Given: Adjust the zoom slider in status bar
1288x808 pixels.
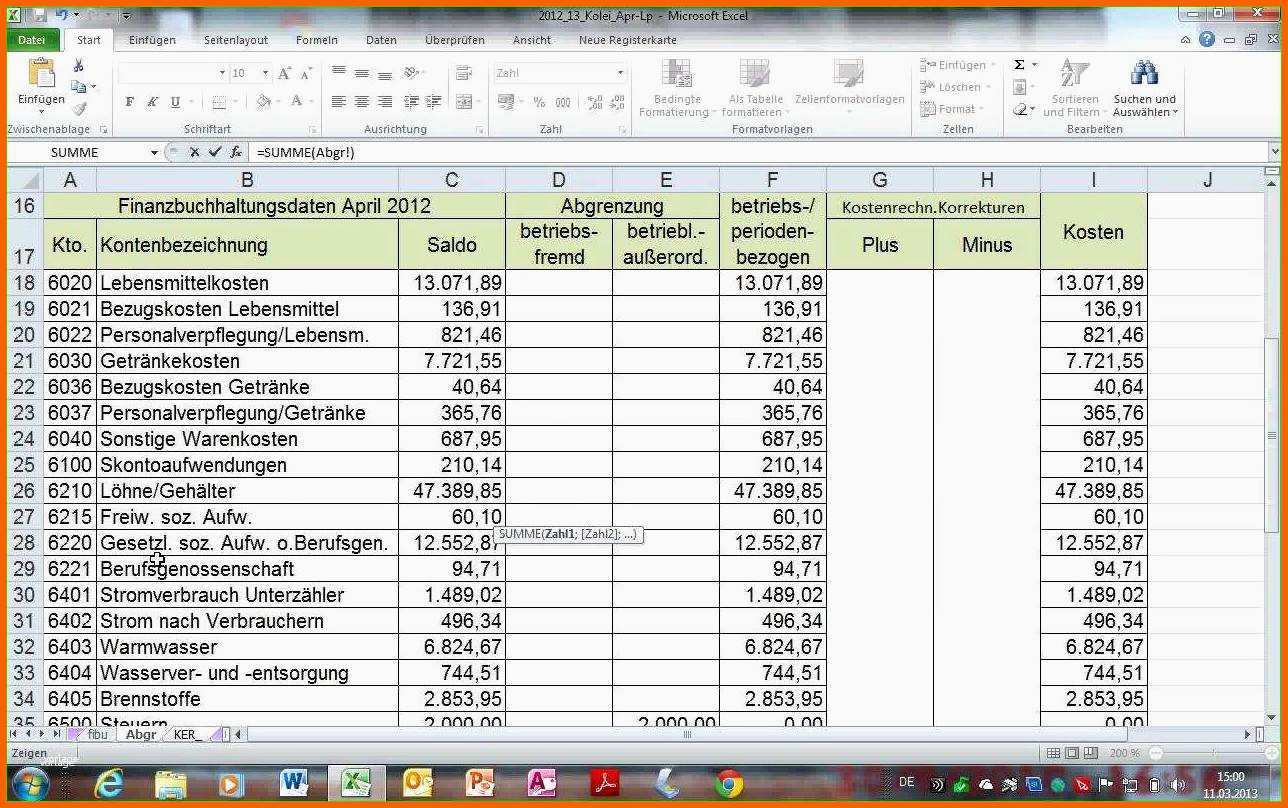Looking at the screenshot, I should point(1157,752).
